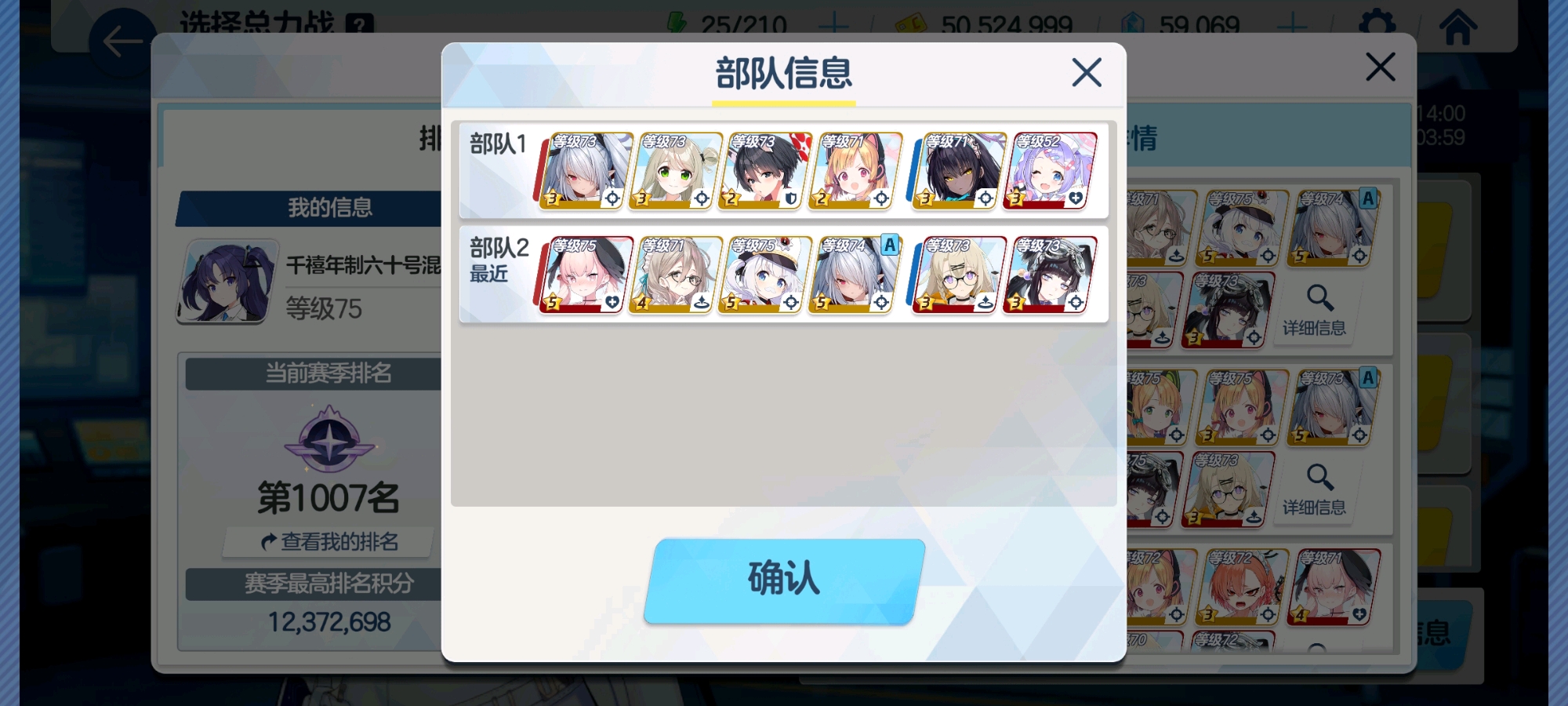The image size is (1568, 706).
Task: Select the 部队1 row
Action: click(x=784, y=170)
